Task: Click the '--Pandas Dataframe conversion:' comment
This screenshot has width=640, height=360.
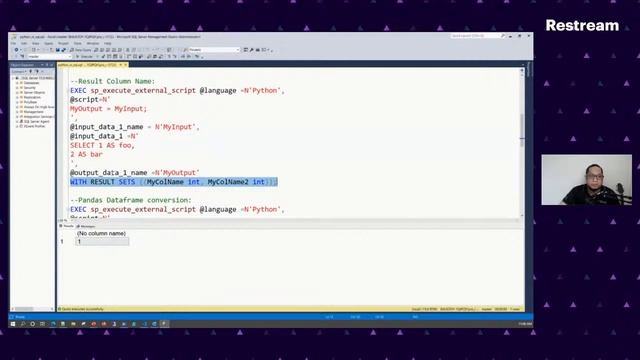Action: click(x=131, y=200)
